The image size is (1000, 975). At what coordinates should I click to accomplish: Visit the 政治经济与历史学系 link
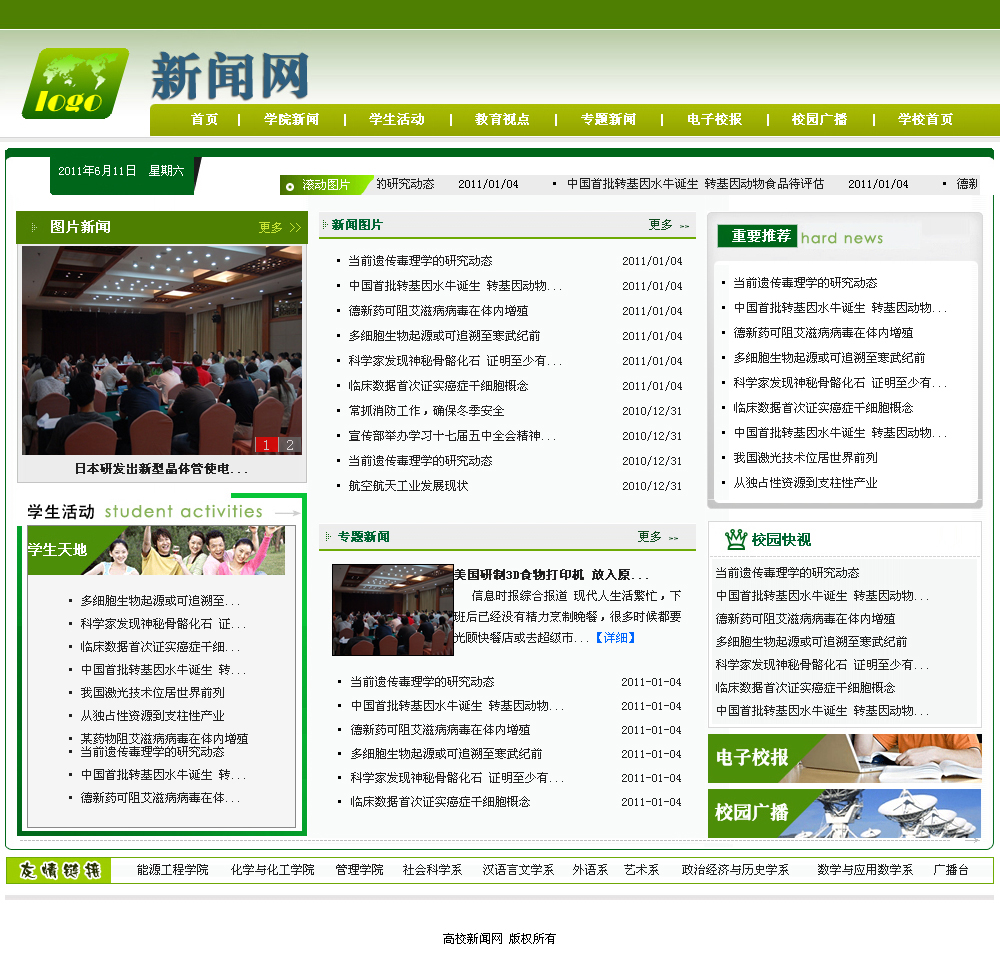(735, 870)
